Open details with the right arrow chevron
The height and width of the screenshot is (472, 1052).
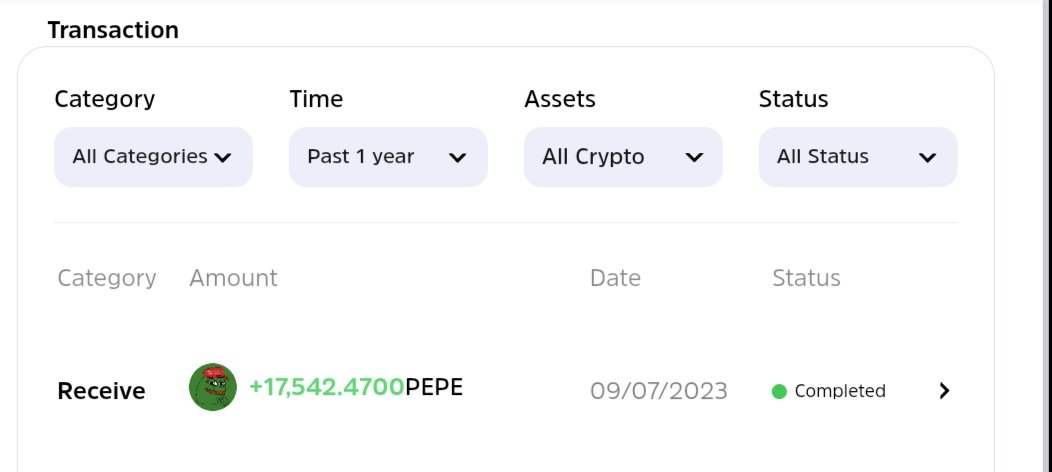pyautogui.click(x=944, y=390)
